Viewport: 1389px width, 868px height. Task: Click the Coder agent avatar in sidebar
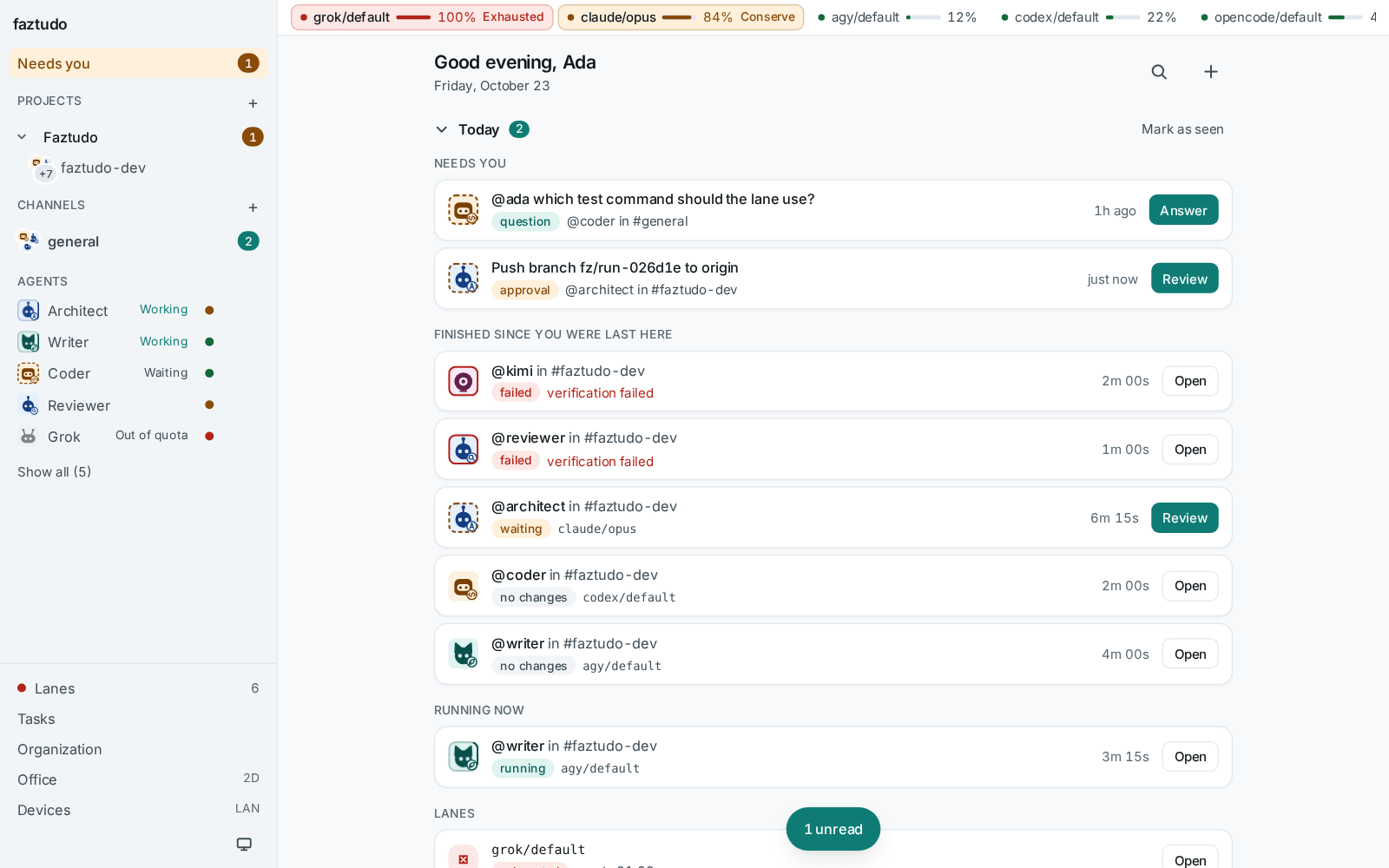pyautogui.click(x=29, y=373)
